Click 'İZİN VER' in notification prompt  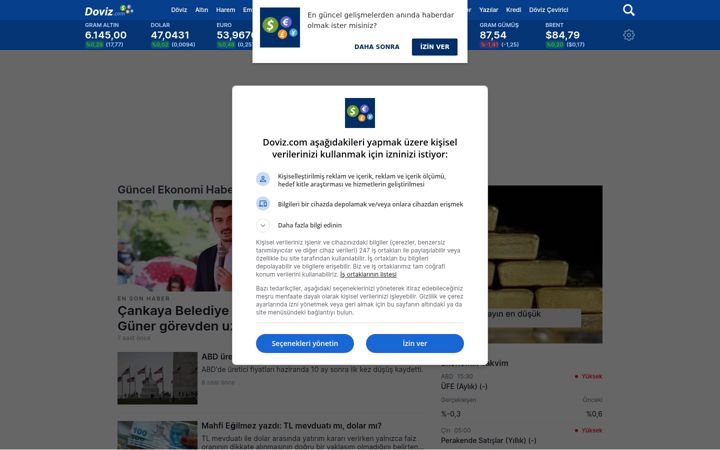(434, 47)
